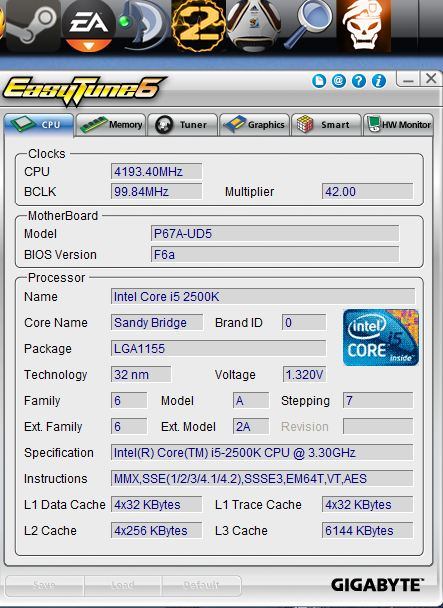Screen dimensions: 443x608
Task: Click the MotherBoard group heading
Action: [x=63, y=216]
